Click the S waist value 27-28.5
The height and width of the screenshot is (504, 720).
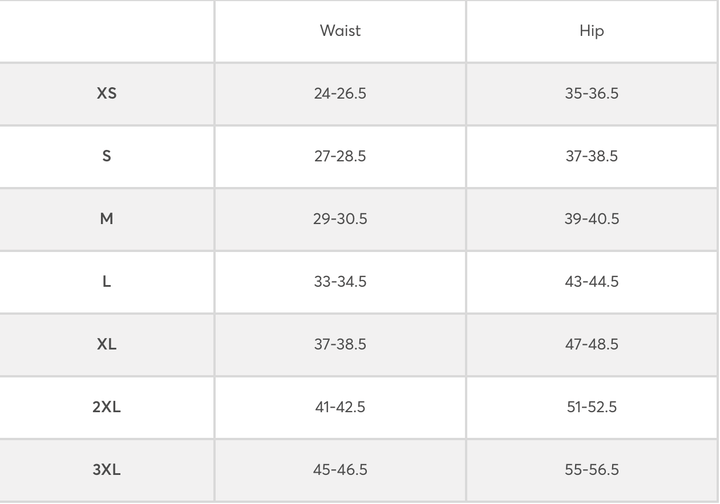[x=340, y=156]
